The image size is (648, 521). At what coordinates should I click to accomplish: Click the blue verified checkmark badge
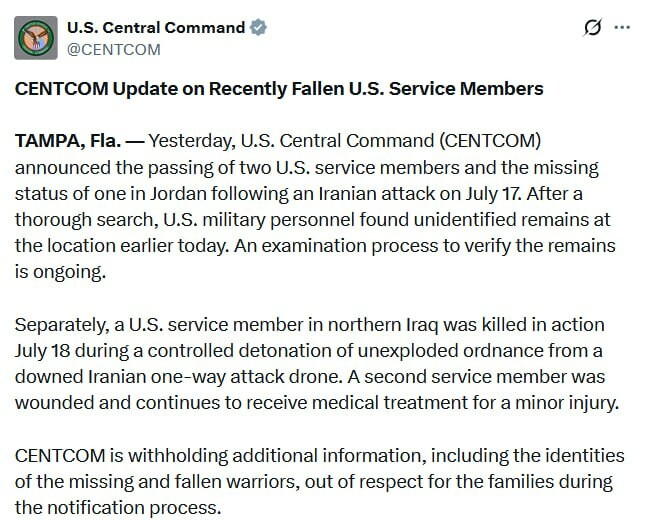[x=258, y=28]
